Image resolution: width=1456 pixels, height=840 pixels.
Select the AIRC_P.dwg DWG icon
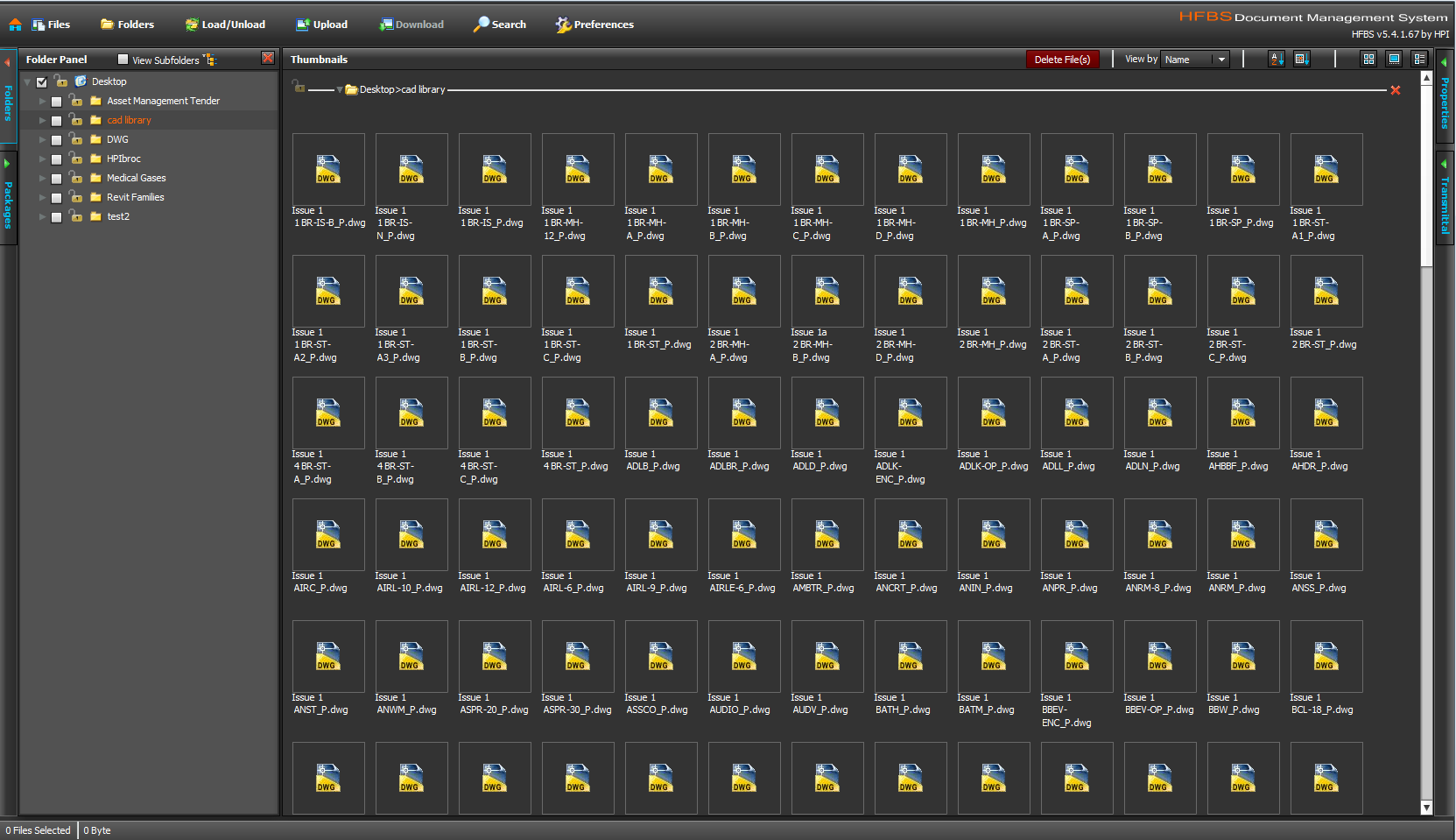(328, 534)
